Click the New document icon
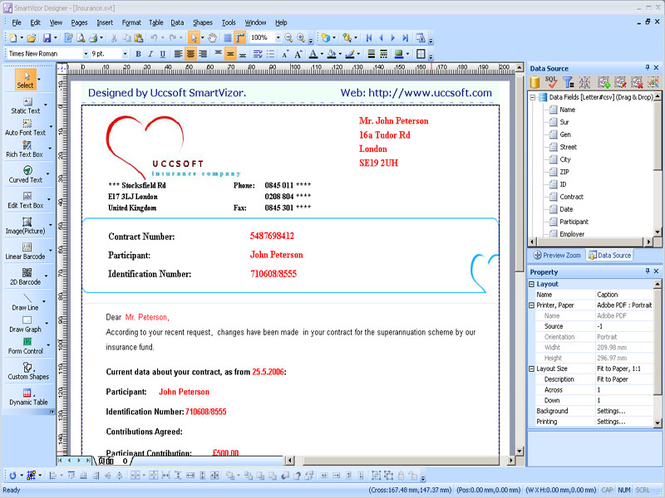This screenshot has height=498, width=665. 13,38
